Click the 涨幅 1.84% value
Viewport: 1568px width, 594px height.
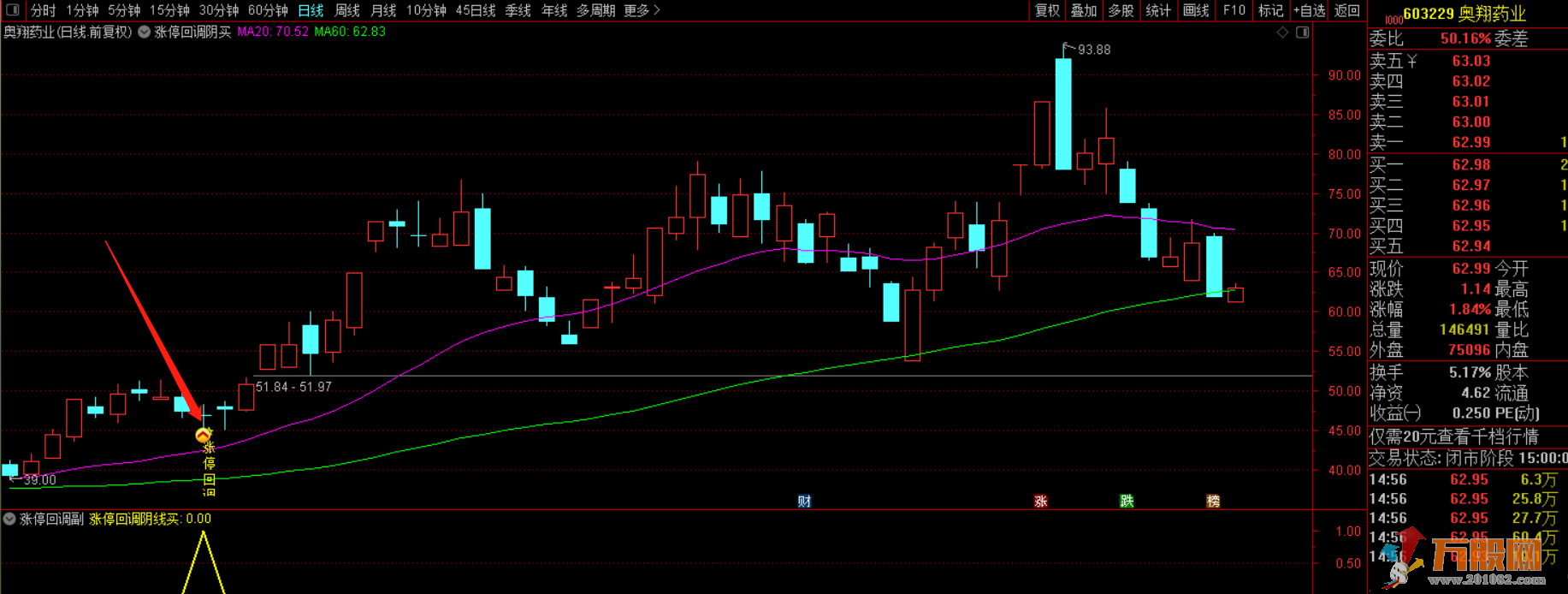[1470, 309]
